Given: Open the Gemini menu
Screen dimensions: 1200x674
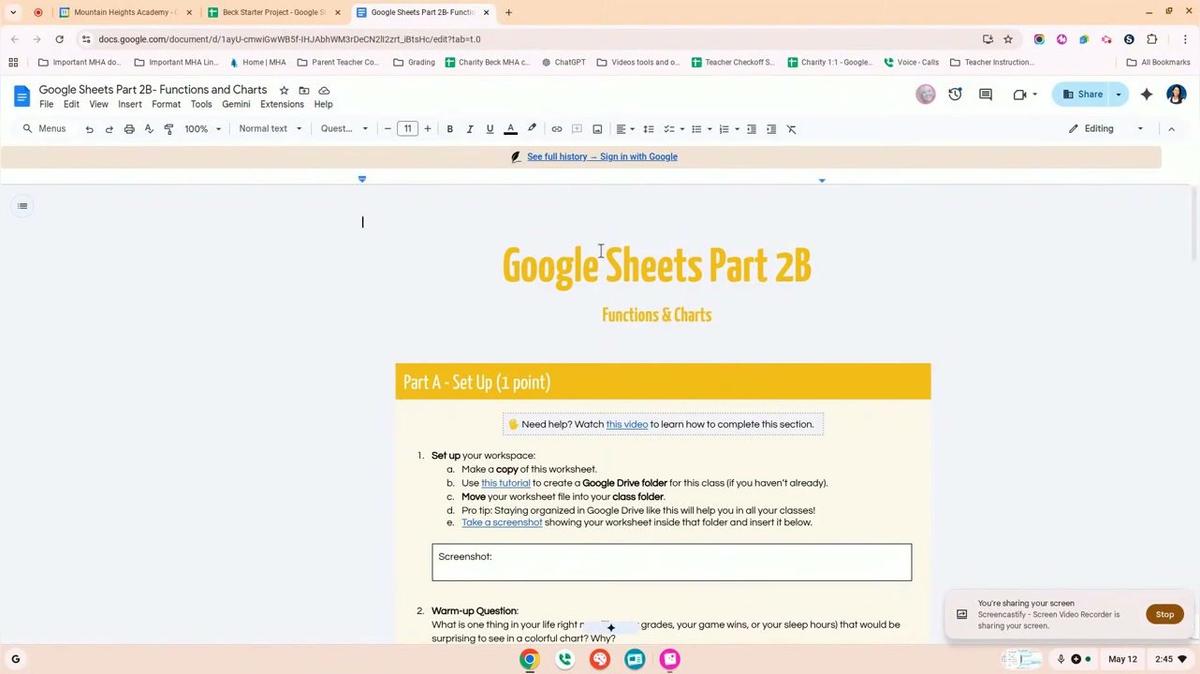Looking at the screenshot, I should pyautogui.click(x=236, y=104).
